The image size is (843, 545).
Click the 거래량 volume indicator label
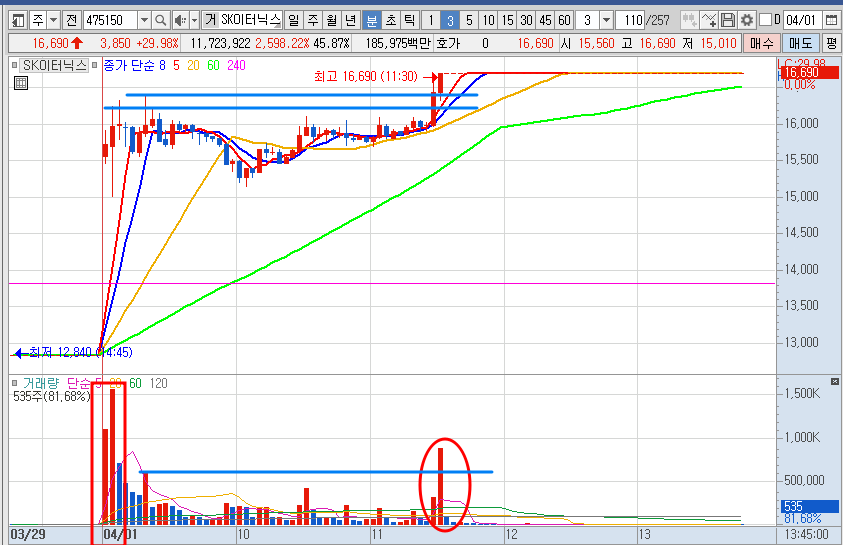pos(41,383)
